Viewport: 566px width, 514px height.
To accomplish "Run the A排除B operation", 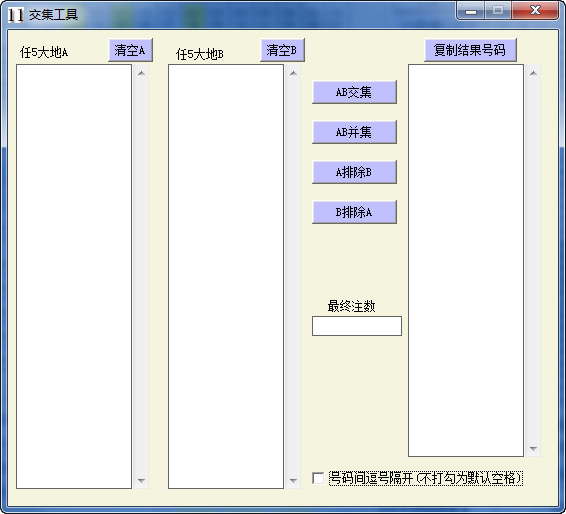I will coord(354,172).
